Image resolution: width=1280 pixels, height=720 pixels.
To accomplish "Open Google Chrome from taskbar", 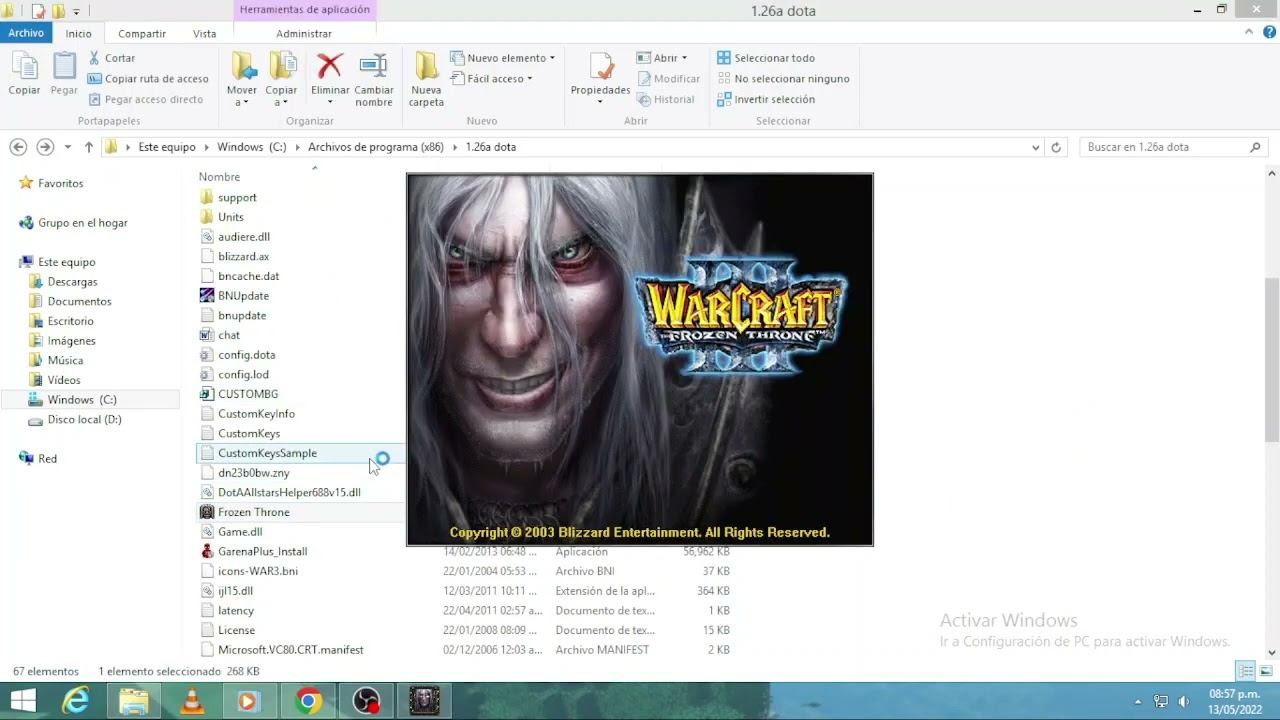I will (x=308, y=701).
